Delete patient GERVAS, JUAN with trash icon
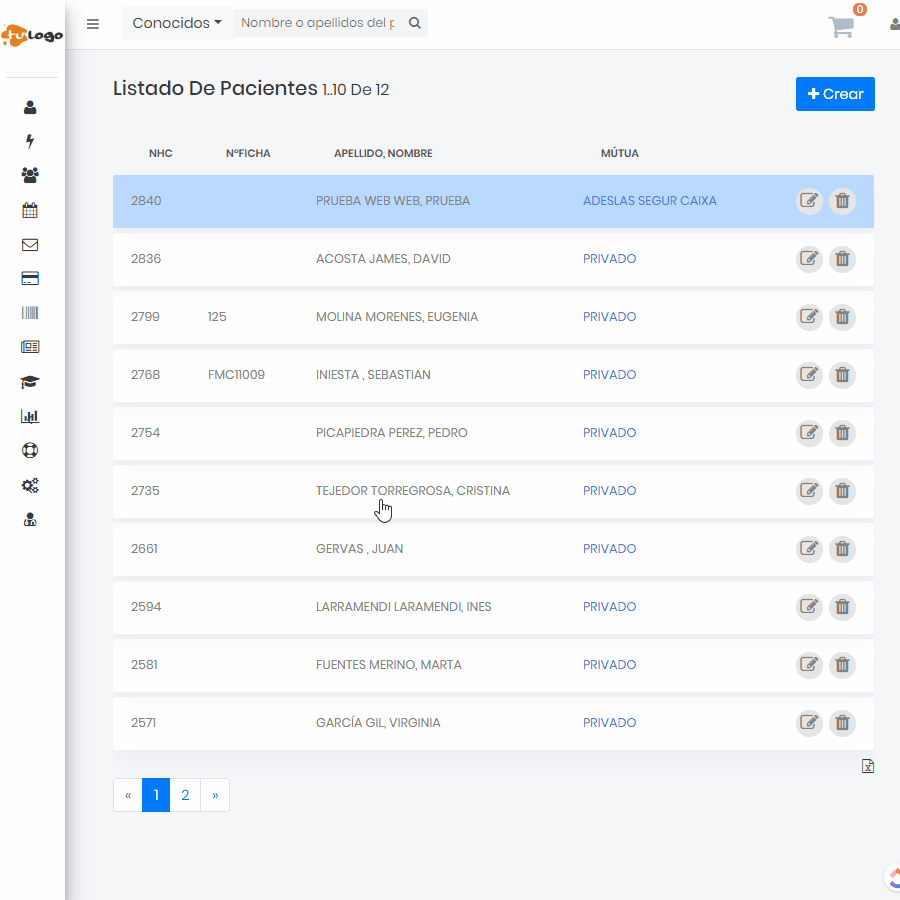 tap(843, 549)
